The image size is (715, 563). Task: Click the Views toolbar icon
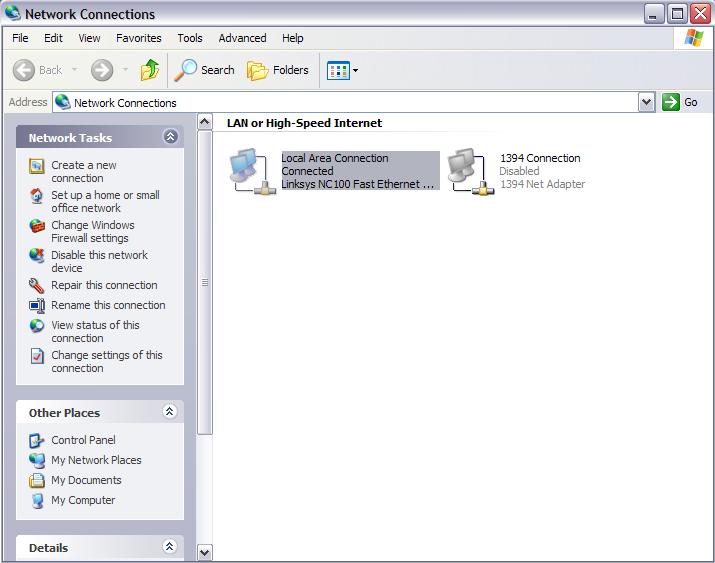click(338, 70)
